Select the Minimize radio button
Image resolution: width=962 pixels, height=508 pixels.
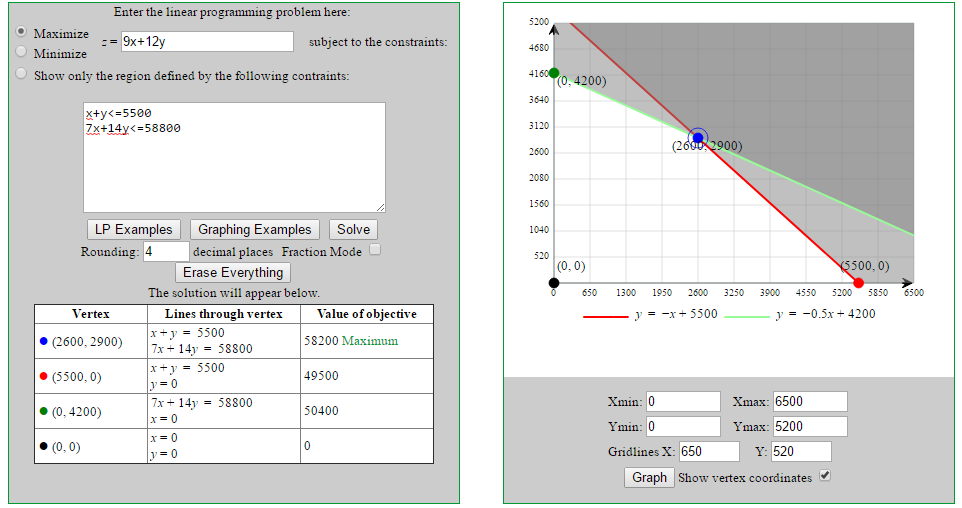[22, 52]
